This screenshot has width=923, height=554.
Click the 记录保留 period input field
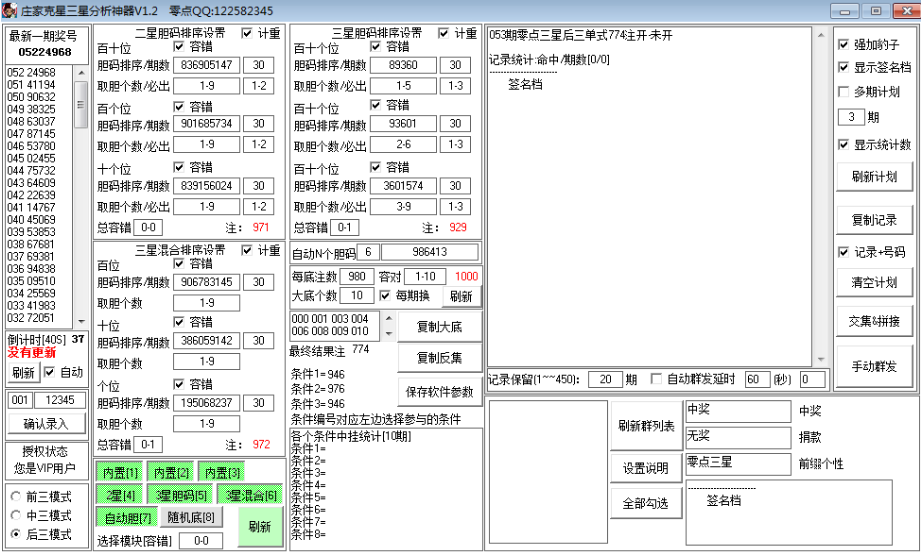coord(604,380)
